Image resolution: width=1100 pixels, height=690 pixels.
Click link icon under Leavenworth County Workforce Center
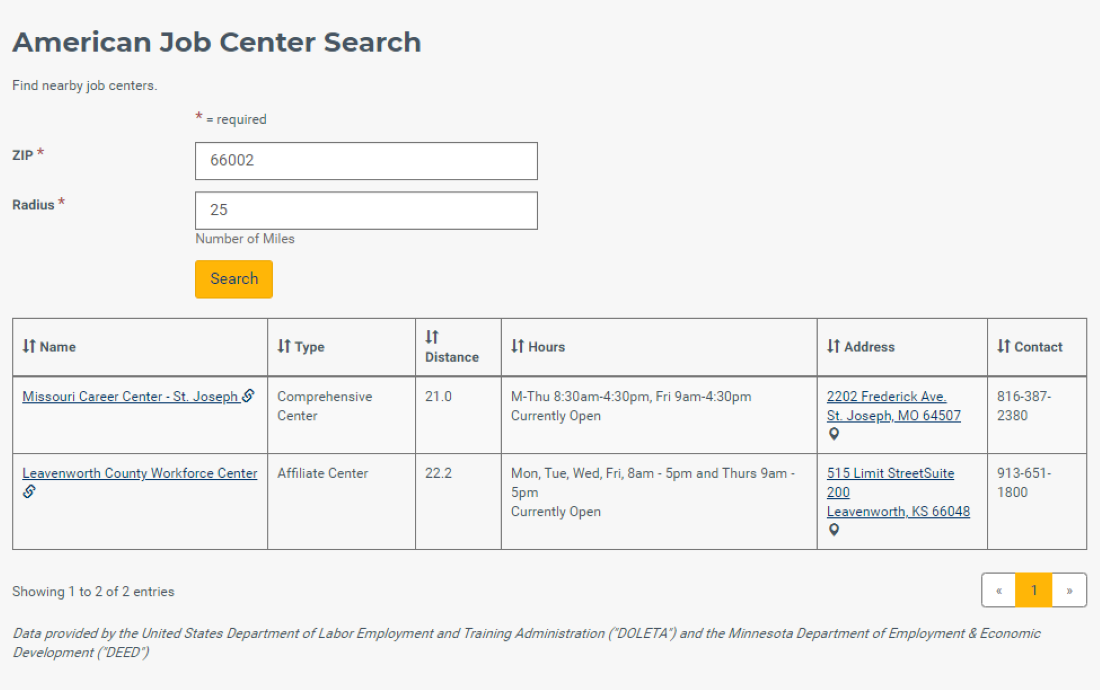[x=29, y=492]
